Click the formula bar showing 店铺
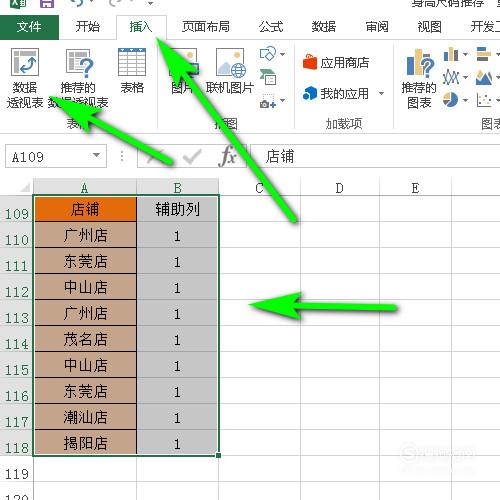This screenshot has width=500, height=500. [375, 156]
